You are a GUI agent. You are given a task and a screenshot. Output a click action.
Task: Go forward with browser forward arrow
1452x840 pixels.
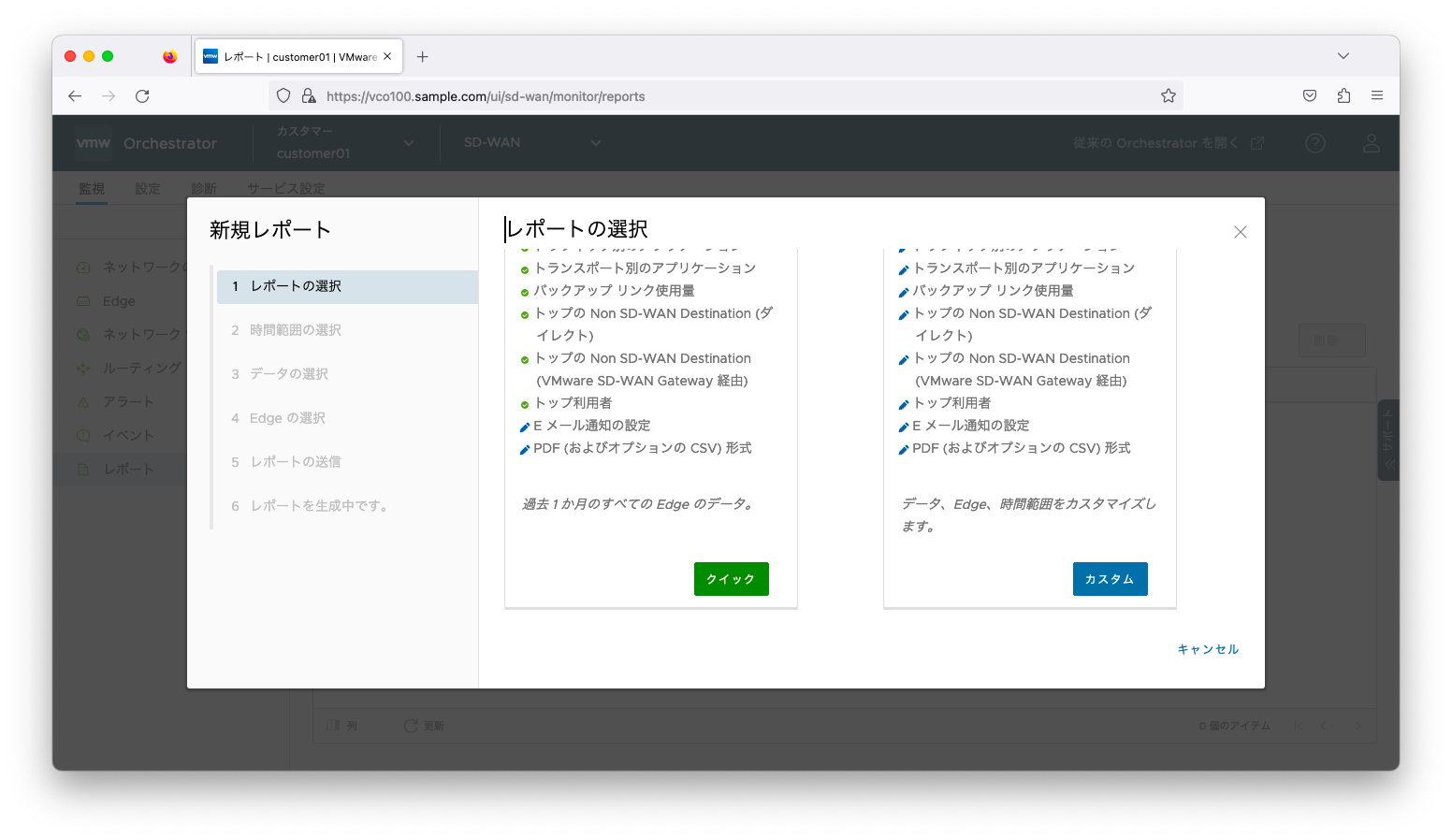pyautogui.click(x=109, y=96)
